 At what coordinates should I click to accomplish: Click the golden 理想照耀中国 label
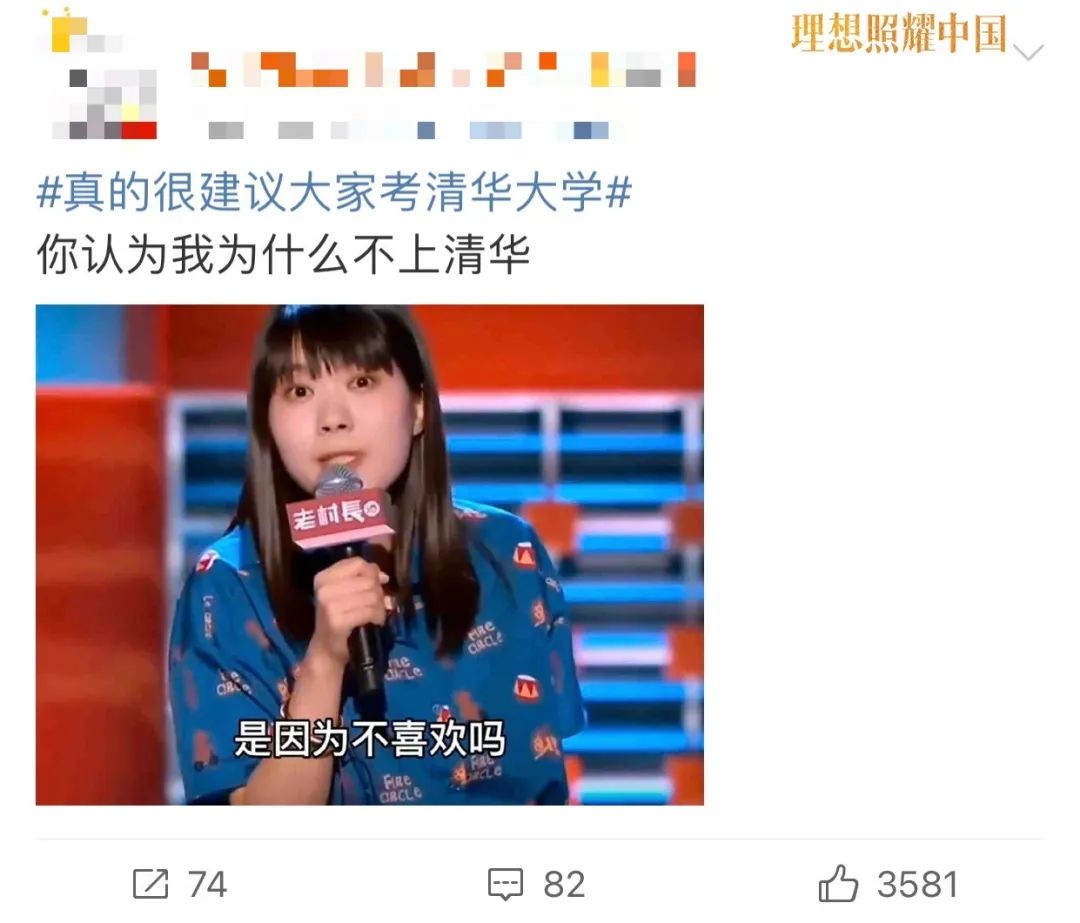pyautogui.click(x=898, y=32)
